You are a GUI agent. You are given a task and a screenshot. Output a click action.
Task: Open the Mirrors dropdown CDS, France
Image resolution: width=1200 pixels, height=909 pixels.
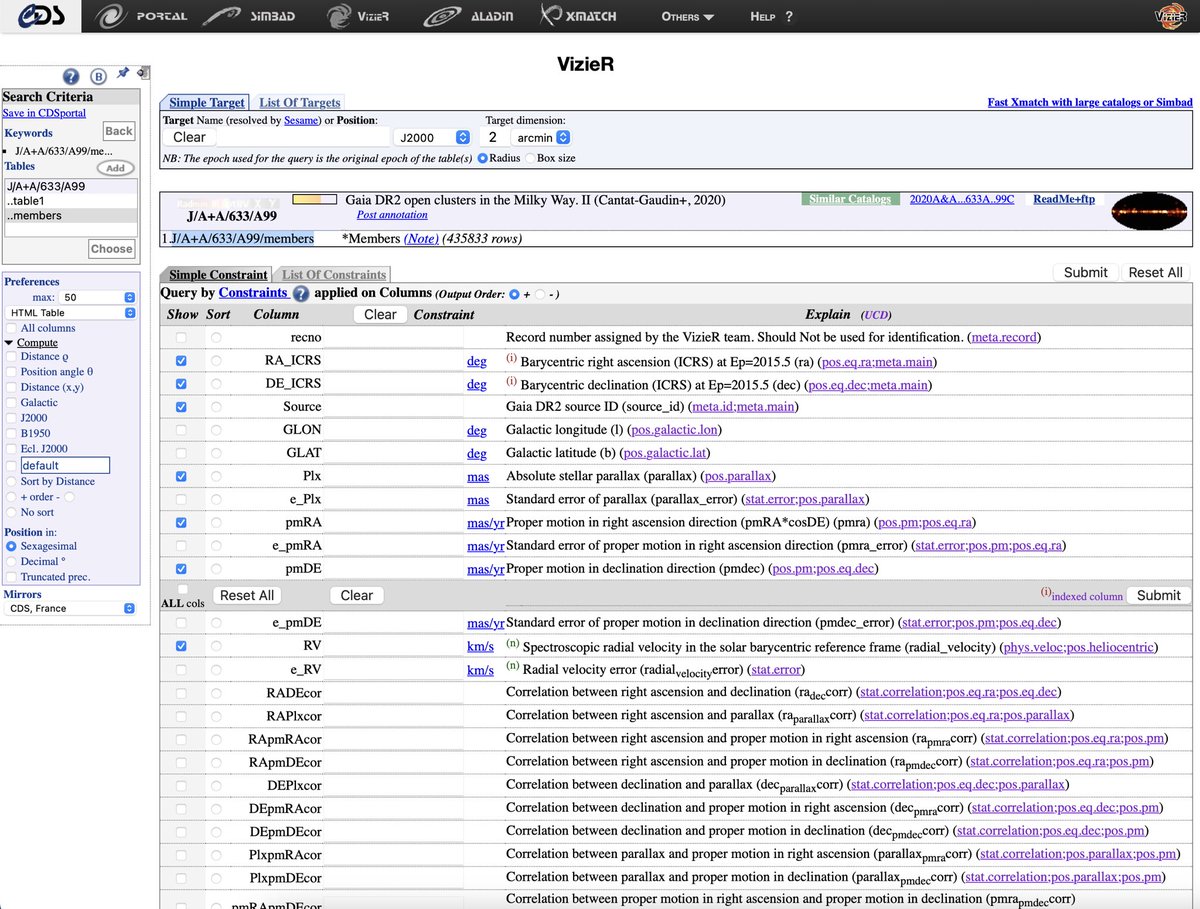(70, 608)
